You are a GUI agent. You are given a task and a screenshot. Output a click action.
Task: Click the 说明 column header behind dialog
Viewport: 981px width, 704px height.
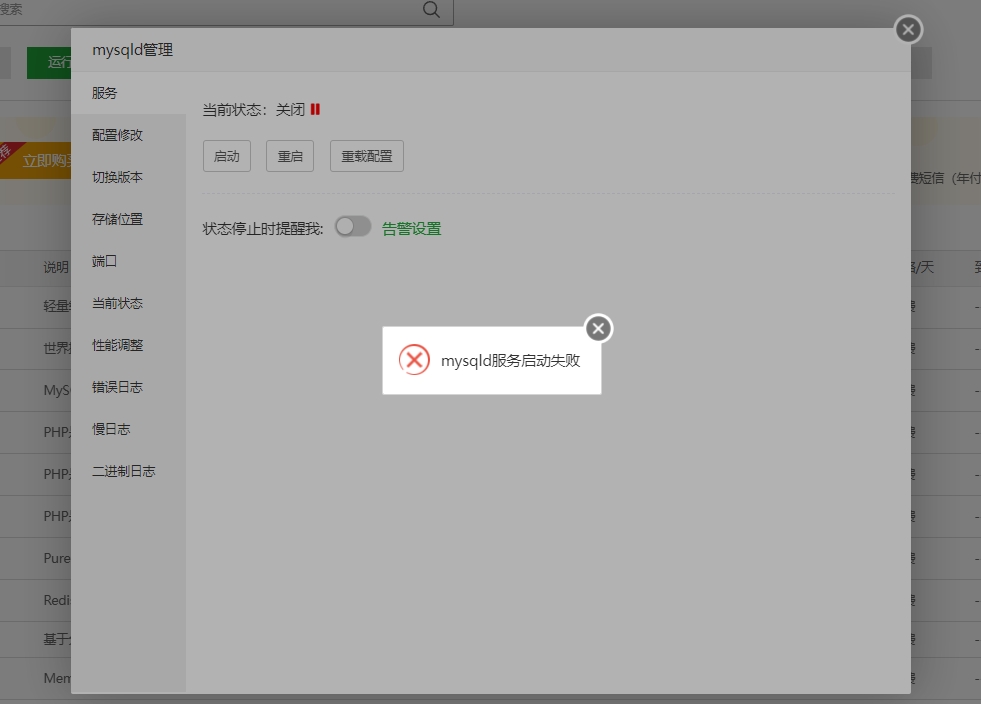(x=56, y=268)
